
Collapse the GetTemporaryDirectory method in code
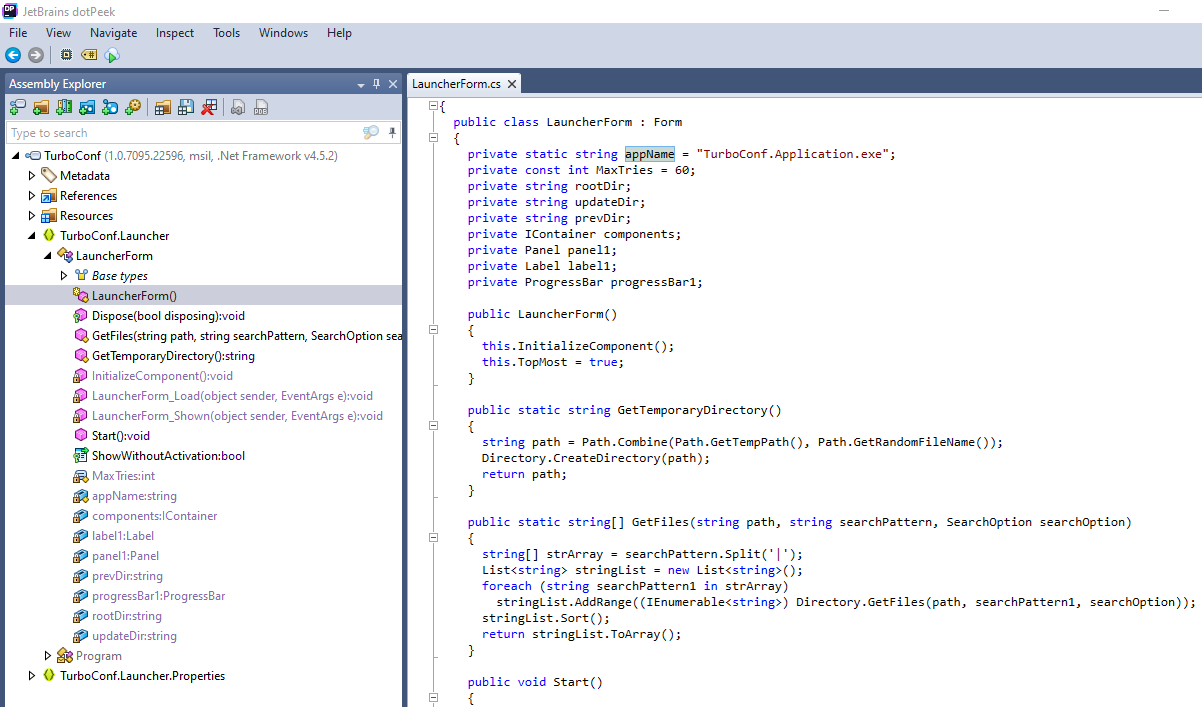434,426
